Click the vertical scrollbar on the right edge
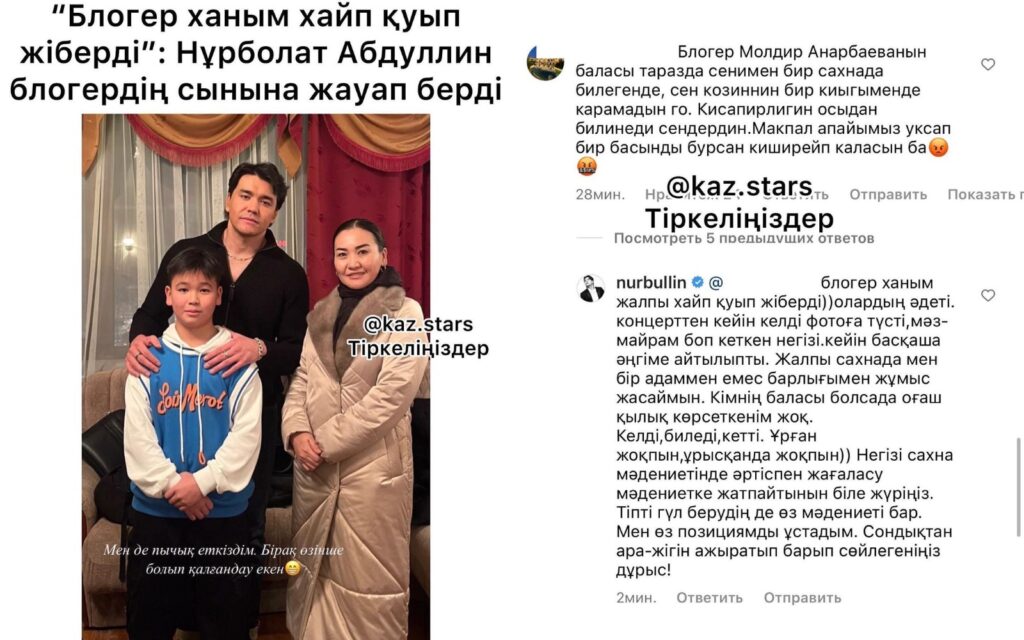Screen dimensions: 1024x640 [1018, 487]
